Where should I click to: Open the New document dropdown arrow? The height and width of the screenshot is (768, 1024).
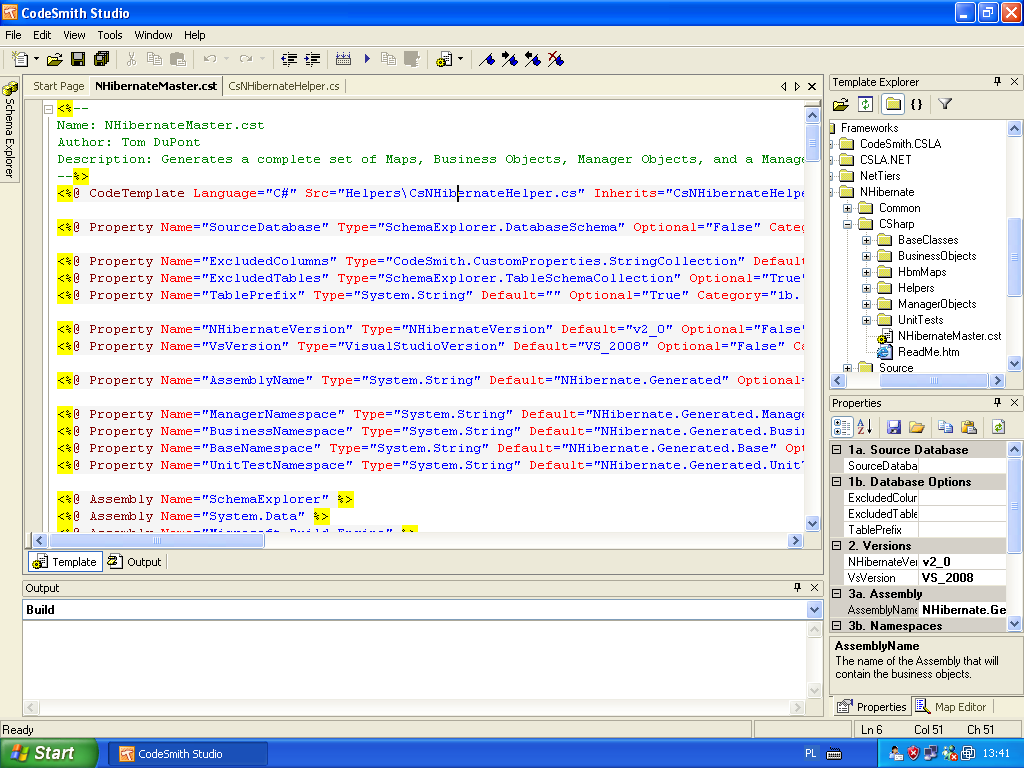pyautogui.click(x=37, y=59)
